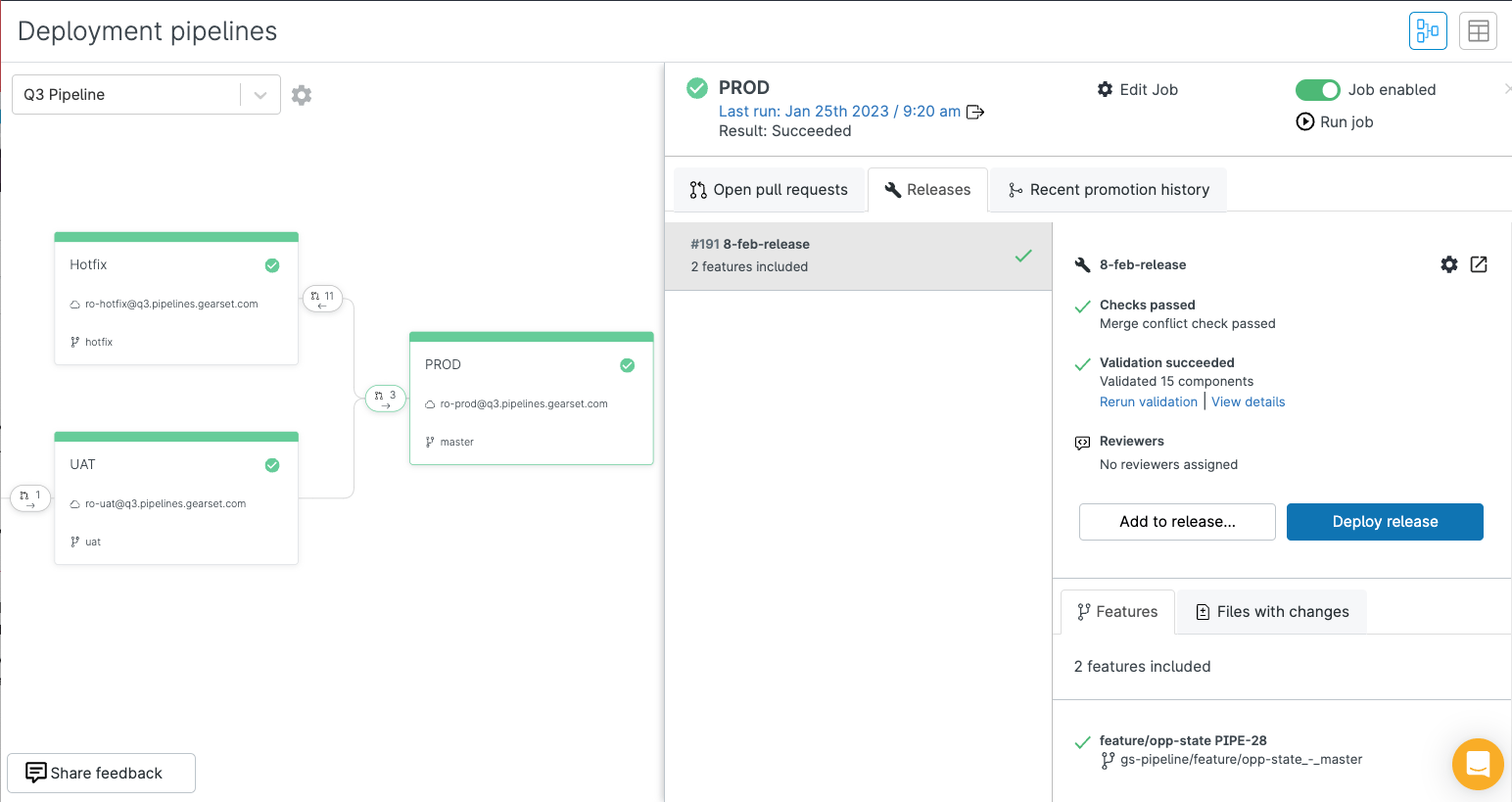Click the Deploy release button

coord(1384,522)
